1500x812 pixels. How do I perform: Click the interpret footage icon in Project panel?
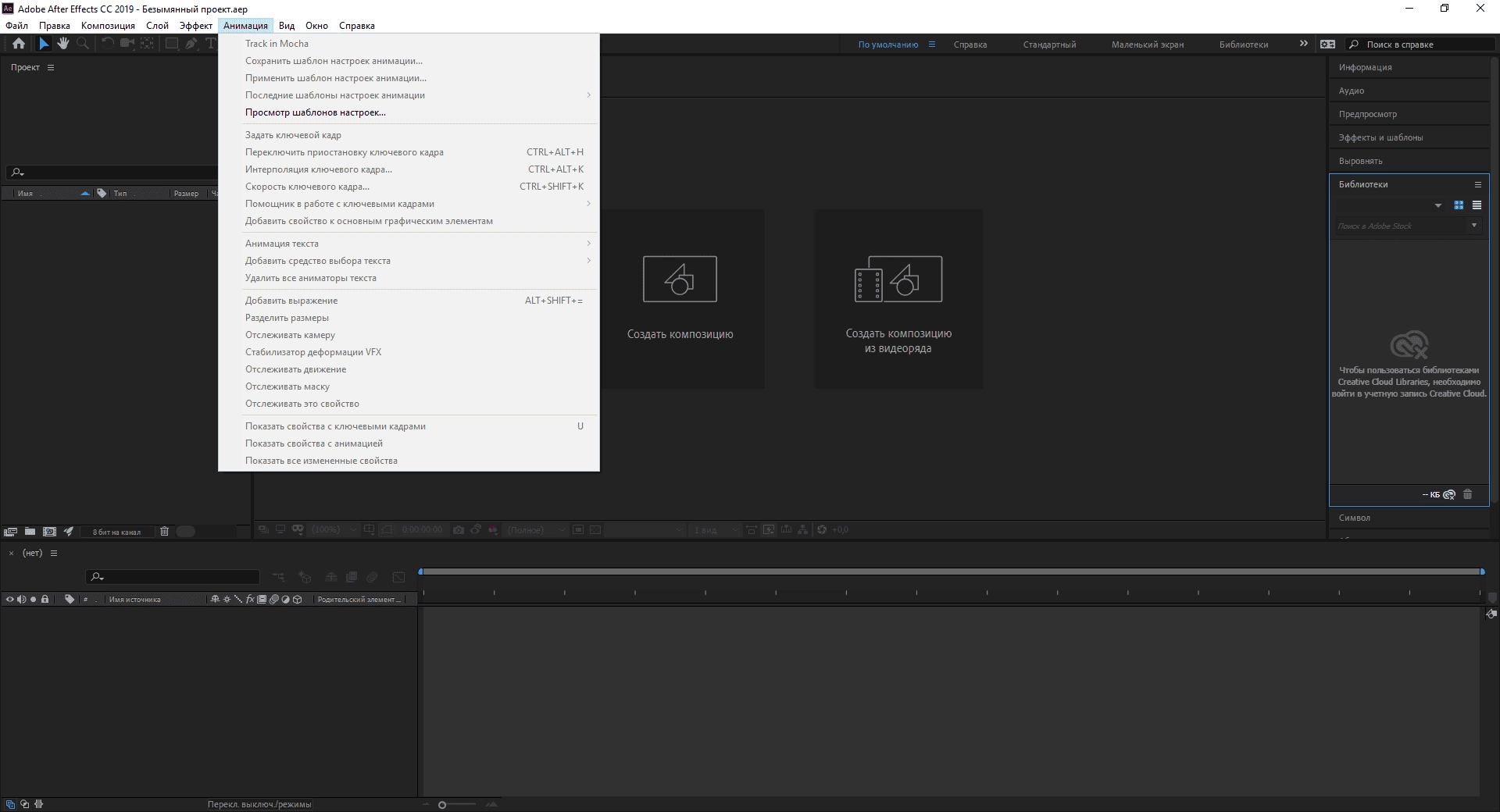click(10, 532)
